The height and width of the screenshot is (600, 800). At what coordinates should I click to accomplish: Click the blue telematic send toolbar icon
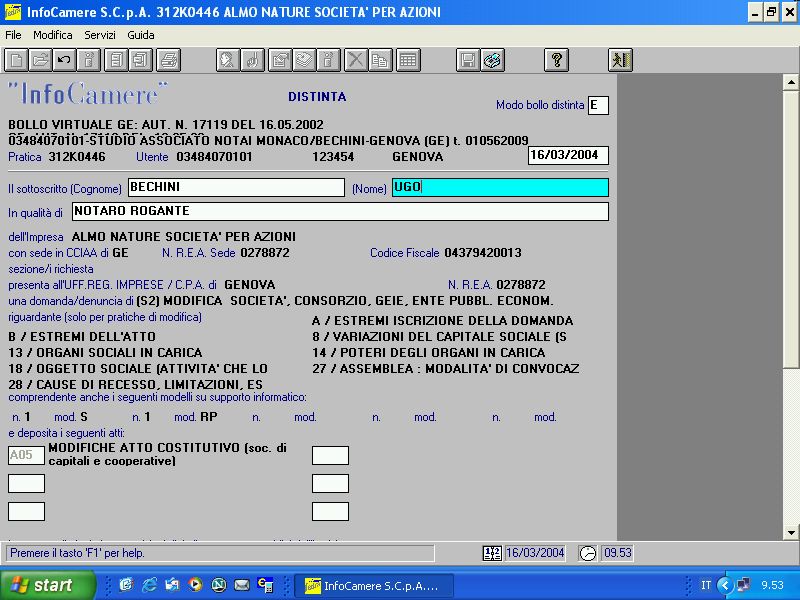492,60
